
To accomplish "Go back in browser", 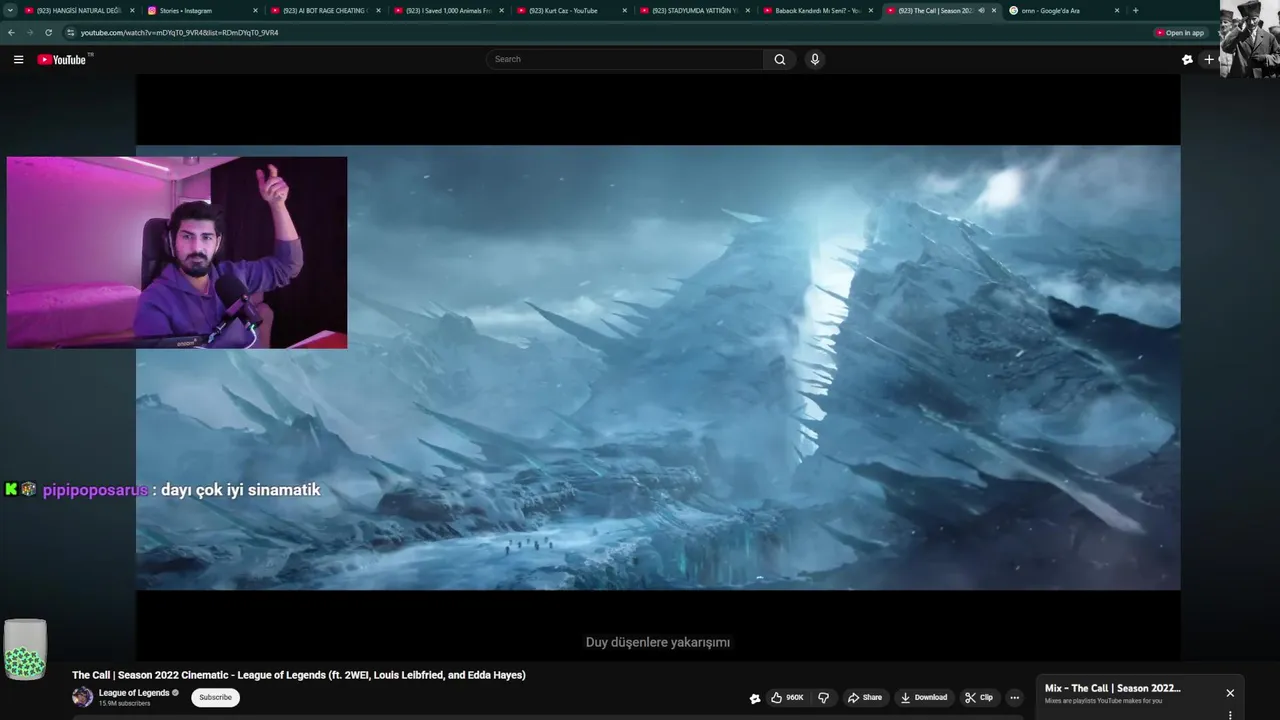I will pyautogui.click(x=11, y=32).
